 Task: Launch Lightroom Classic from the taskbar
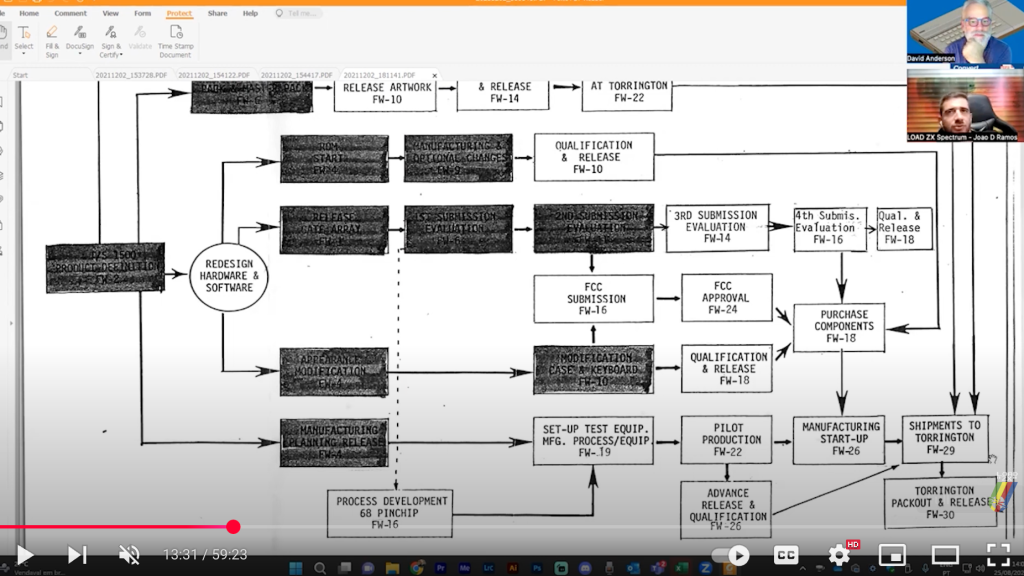click(488, 568)
